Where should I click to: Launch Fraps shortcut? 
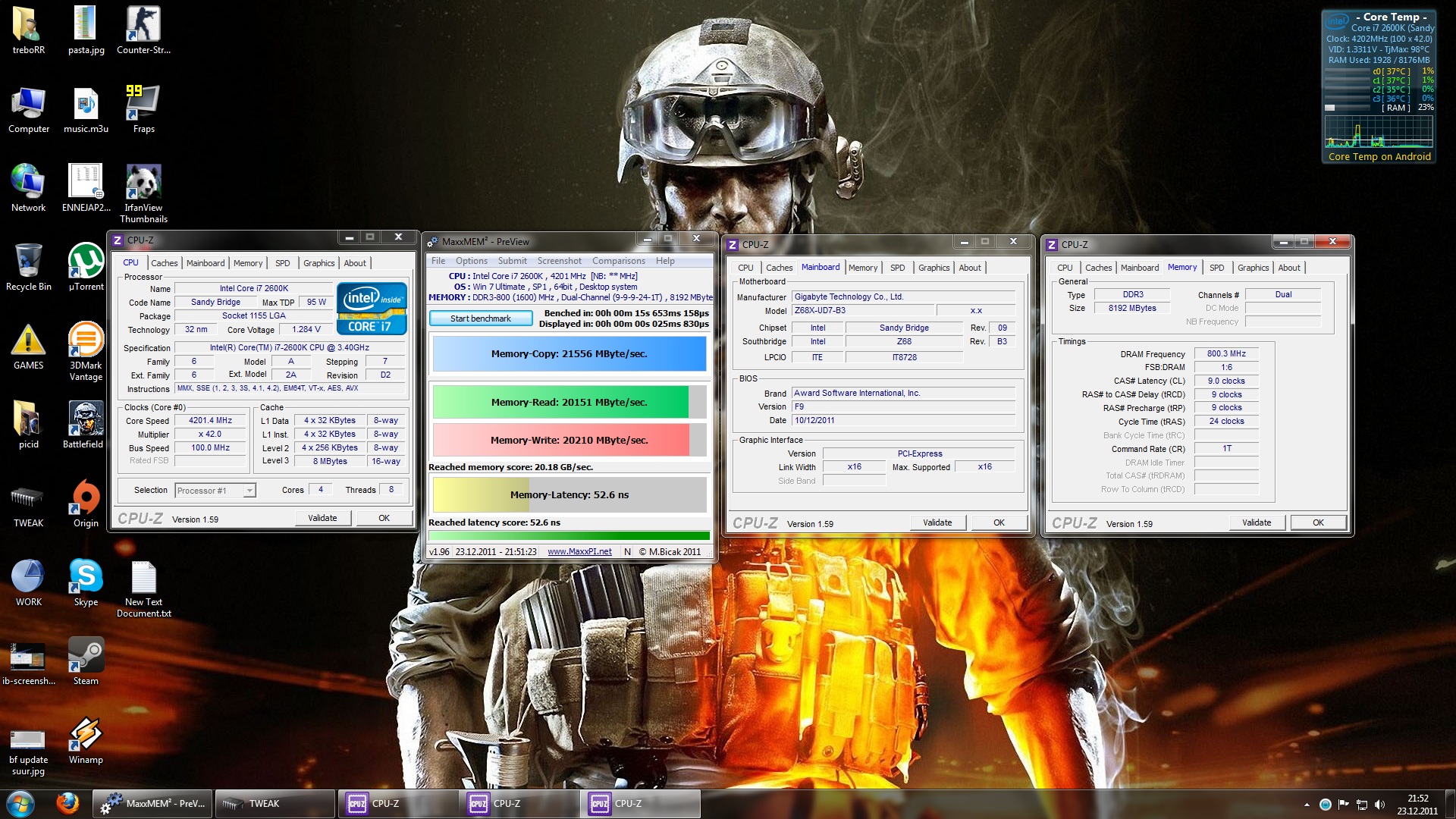click(143, 109)
